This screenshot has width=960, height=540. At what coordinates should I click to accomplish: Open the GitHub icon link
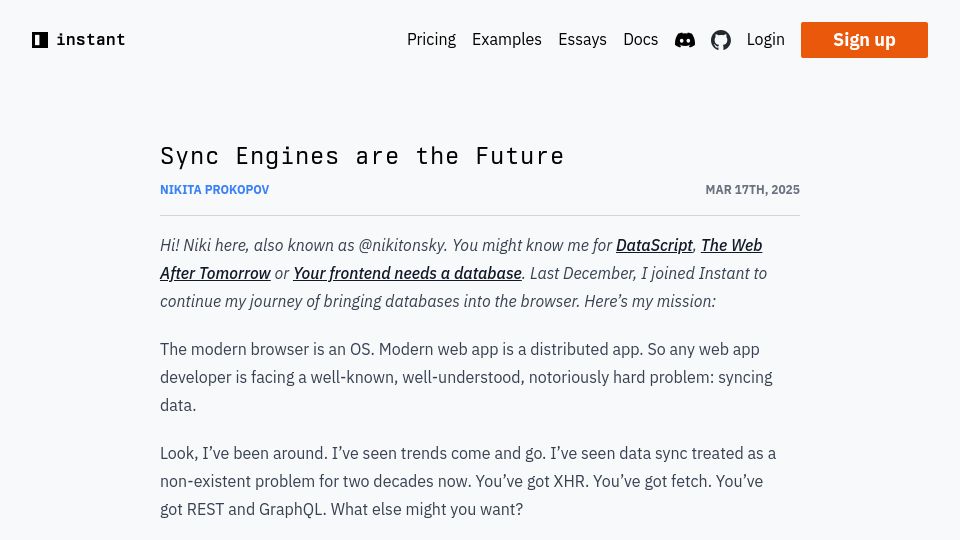tap(721, 40)
